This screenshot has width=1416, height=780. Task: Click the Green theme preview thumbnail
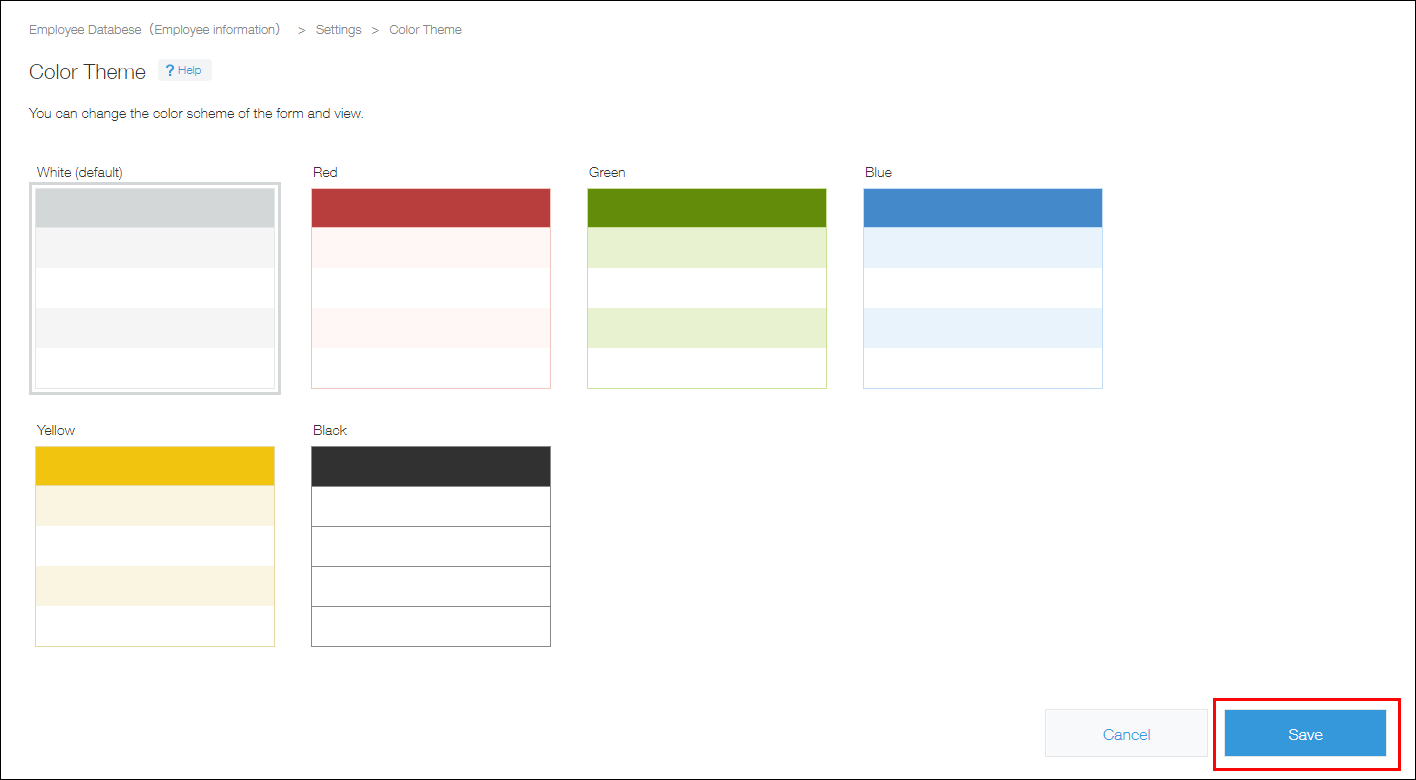(x=706, y=288)
